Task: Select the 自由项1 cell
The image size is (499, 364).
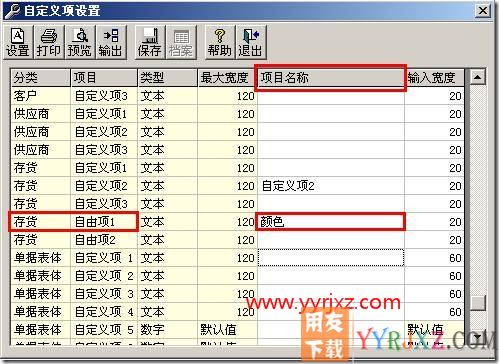Action: 104,222
